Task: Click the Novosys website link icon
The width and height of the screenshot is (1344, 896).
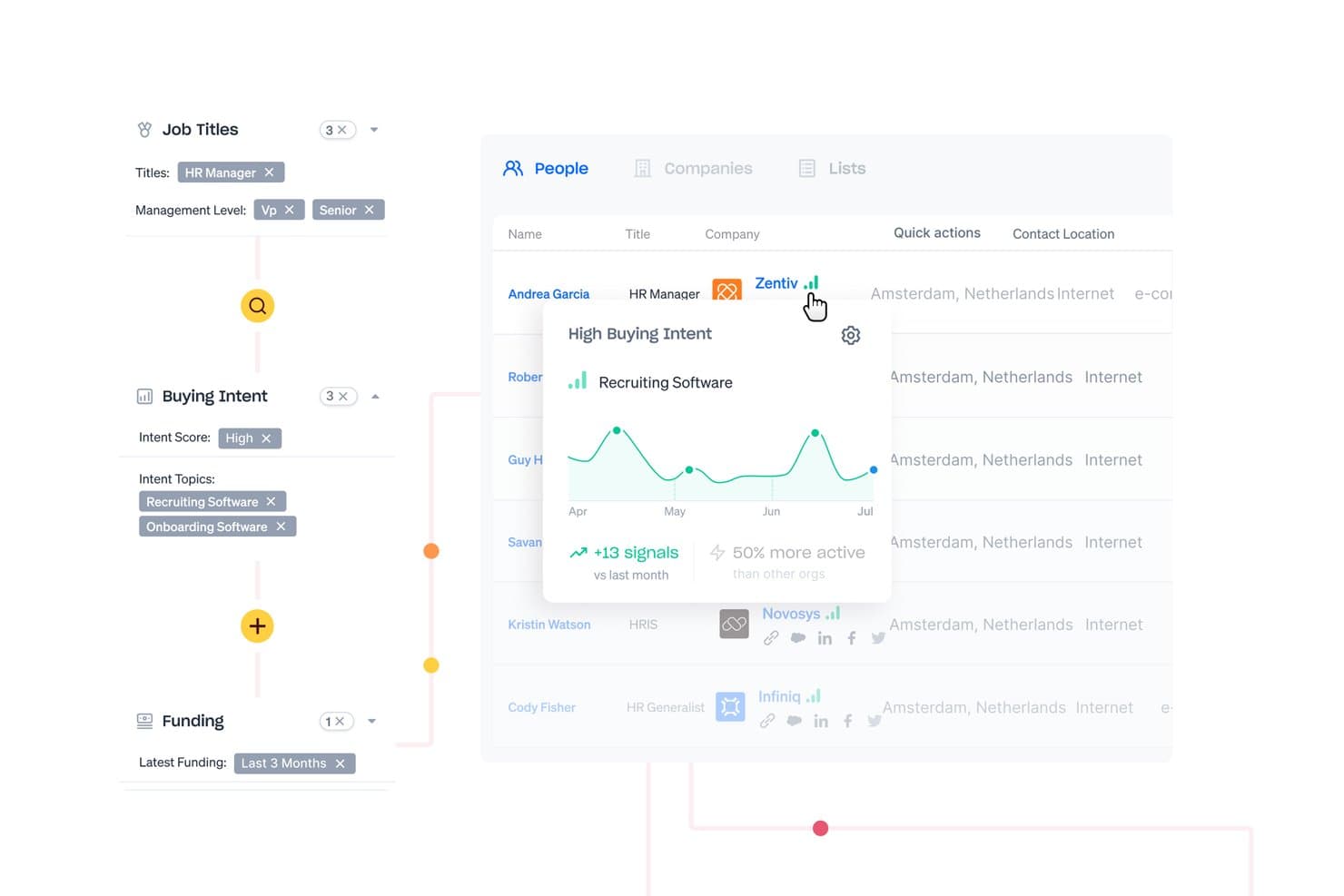Action: (771, 638)
